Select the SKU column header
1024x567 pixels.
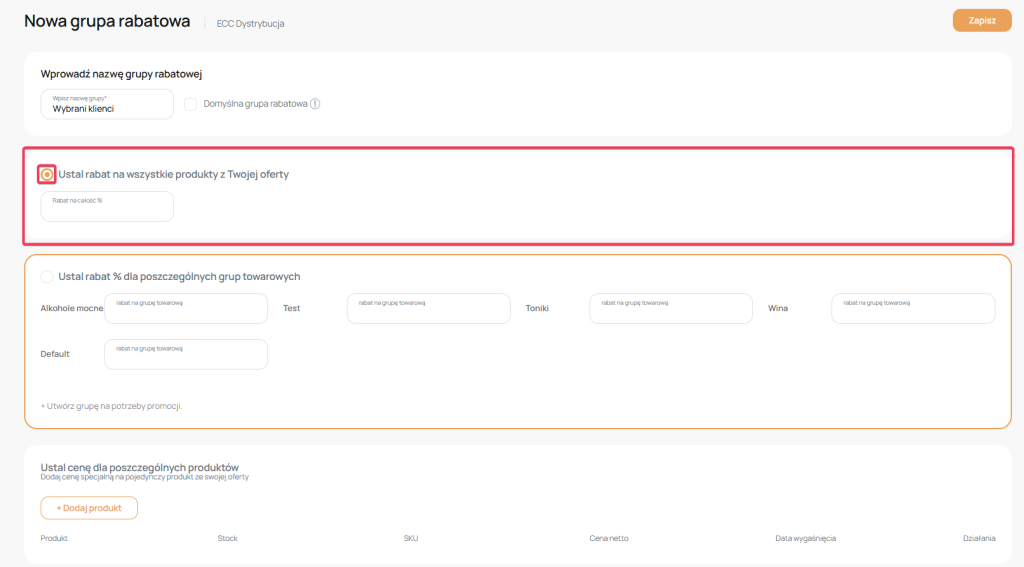[x=411, y=538]
